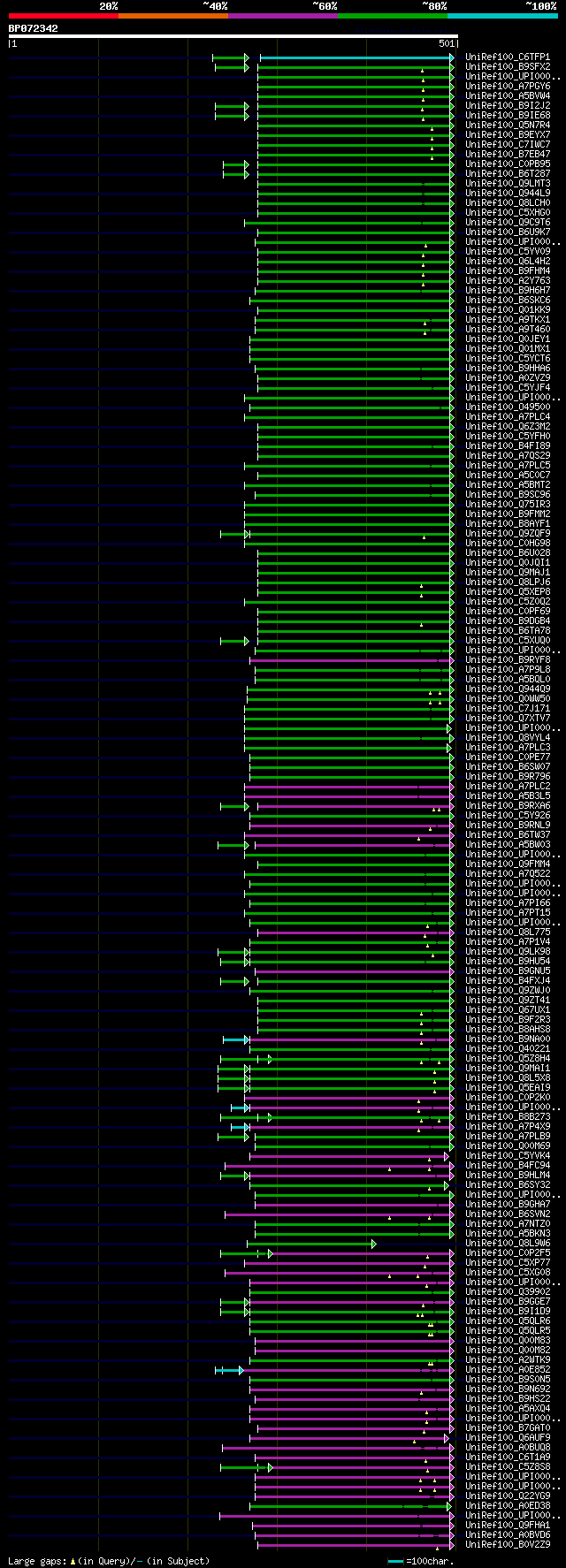Select hit label UniRef100_C0PB95
Screen dimensions: 566x1568
point(508,164)
